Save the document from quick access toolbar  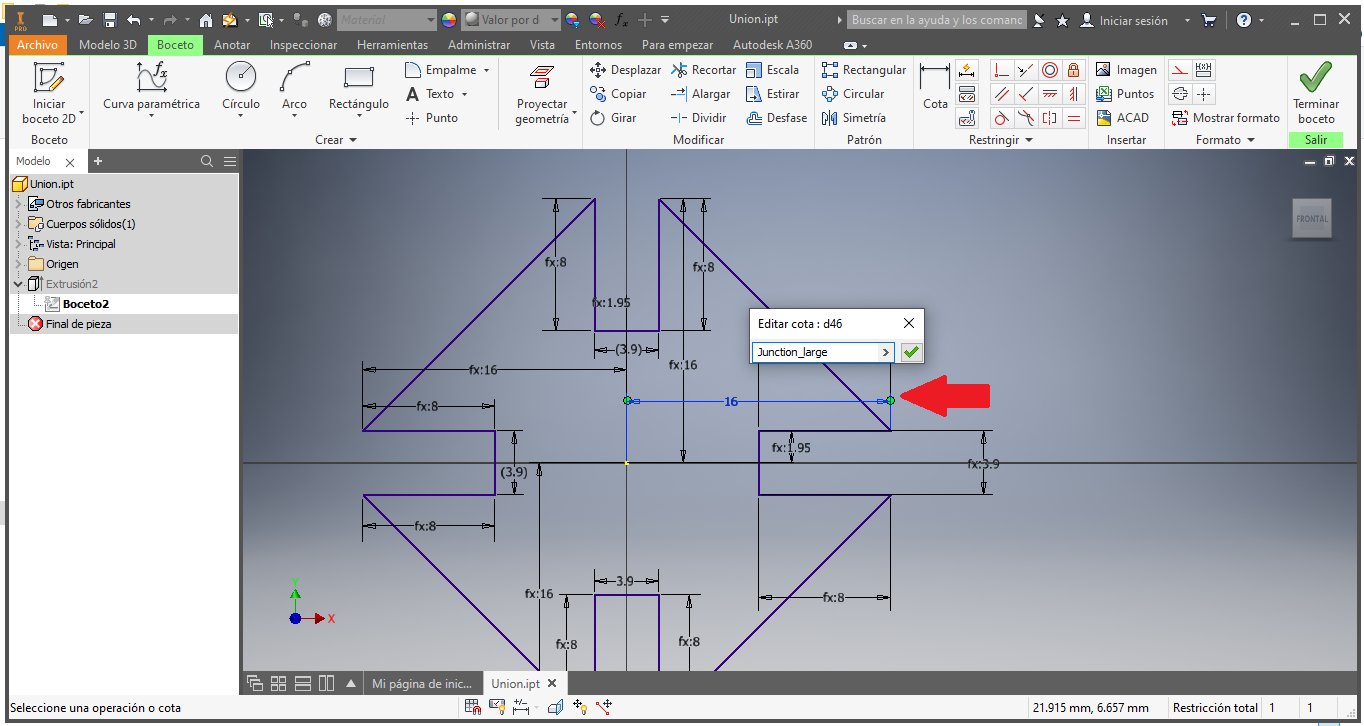point(110,20)
